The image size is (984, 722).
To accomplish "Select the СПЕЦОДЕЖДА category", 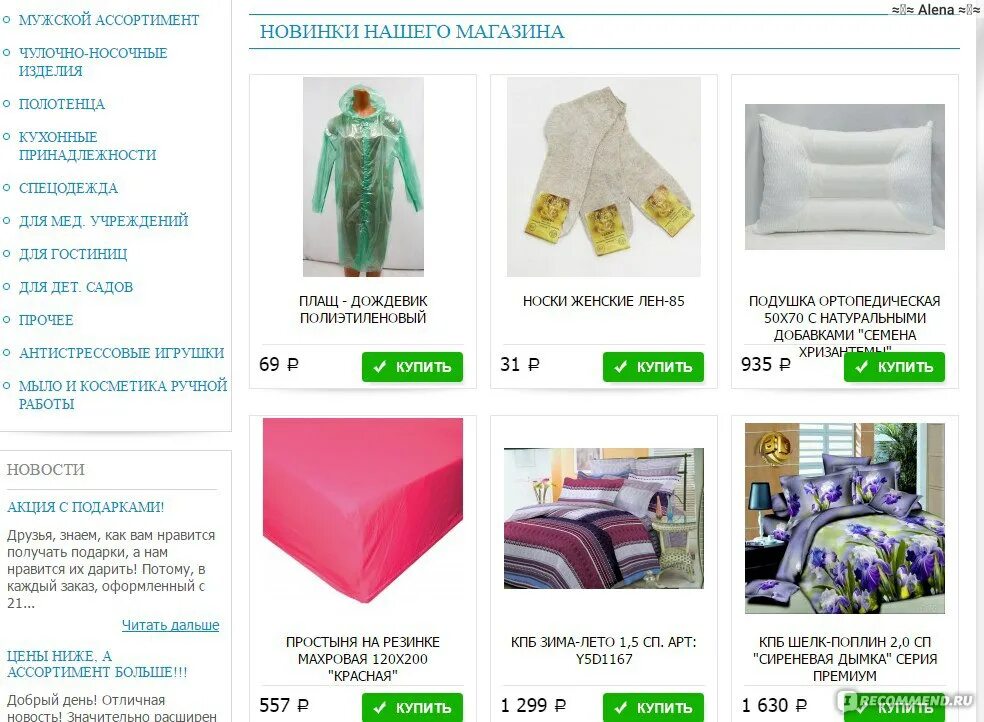I will coord(68,188).
